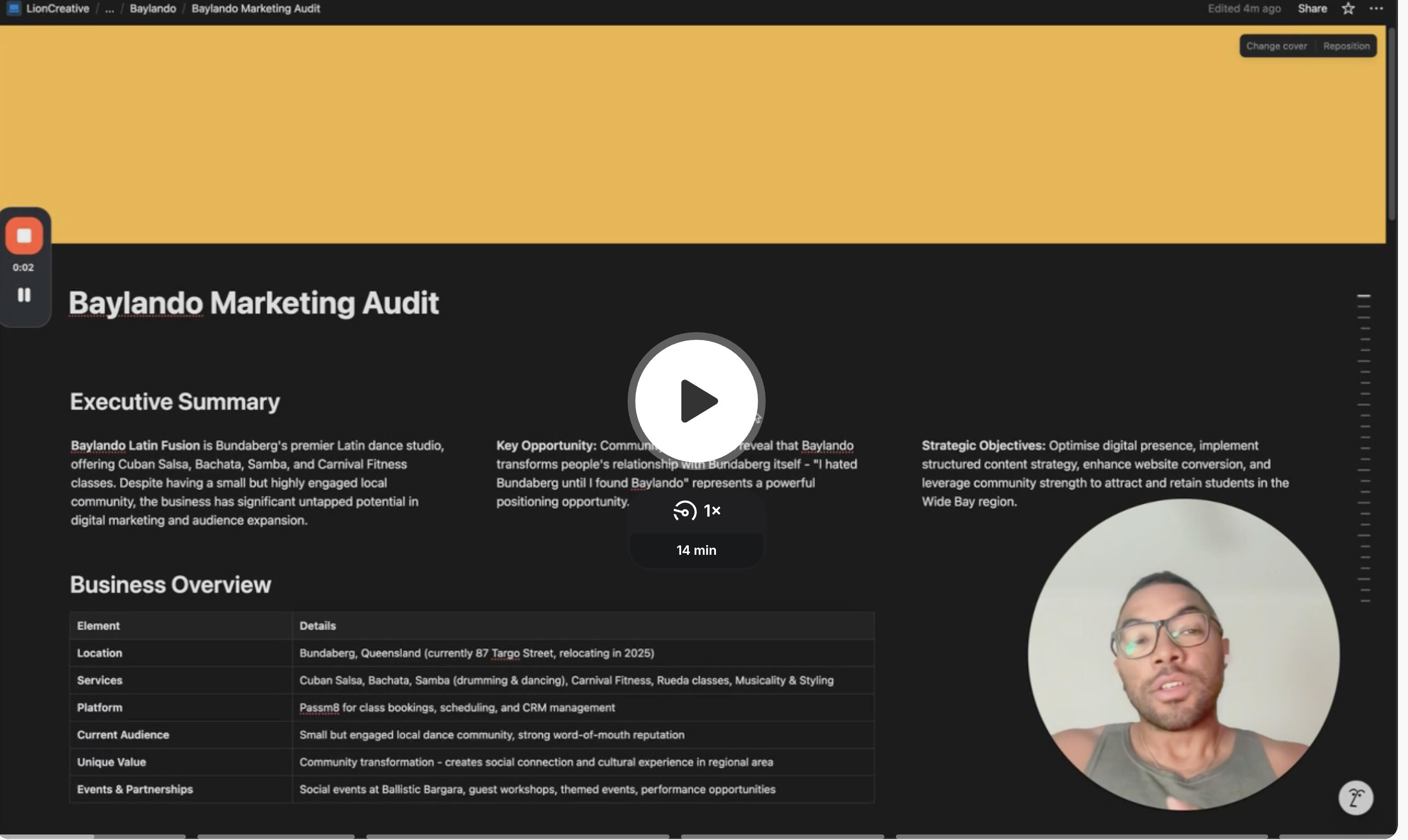
Task: Change playback speed at 1× control
Action: tap(696, 511)
